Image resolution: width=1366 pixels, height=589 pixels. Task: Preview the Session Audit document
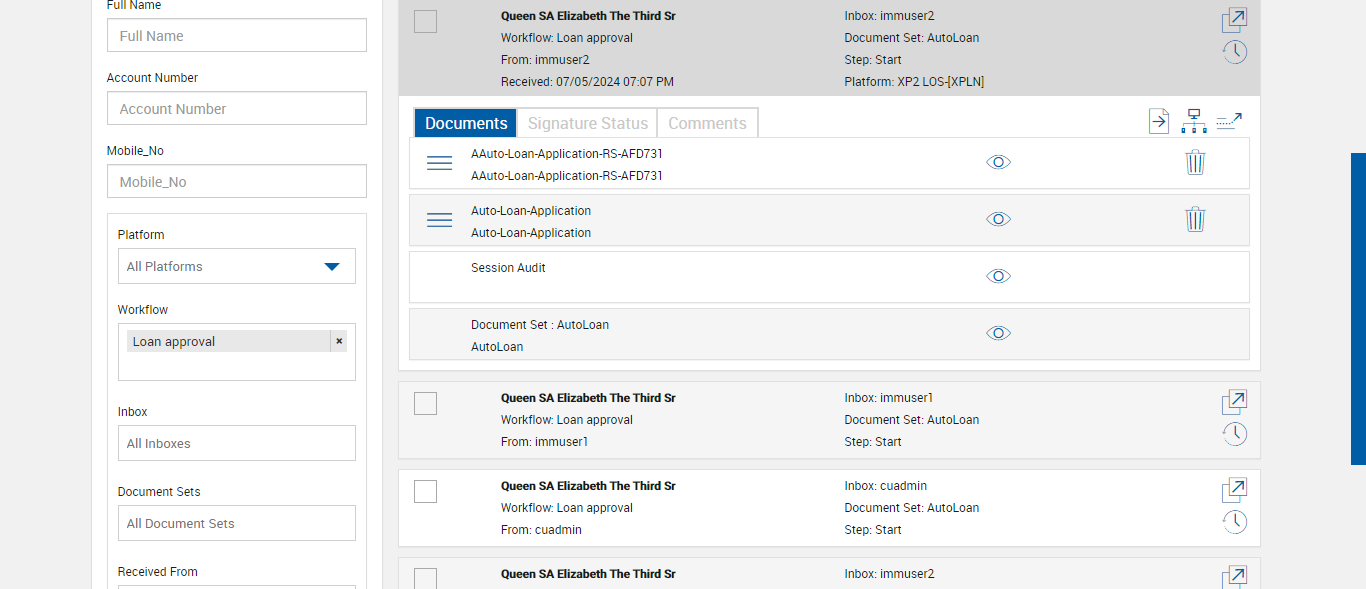click(998, 276)
